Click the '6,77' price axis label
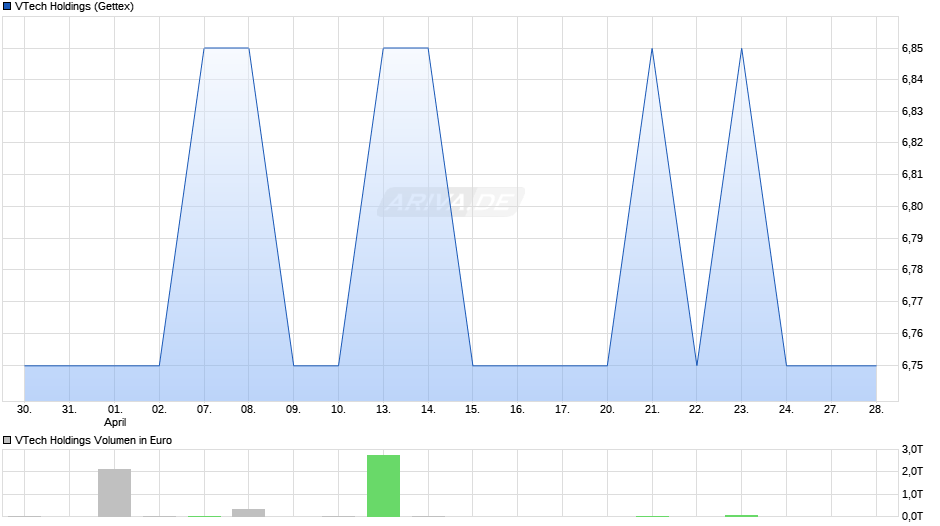940x526 pixels. 912,302
